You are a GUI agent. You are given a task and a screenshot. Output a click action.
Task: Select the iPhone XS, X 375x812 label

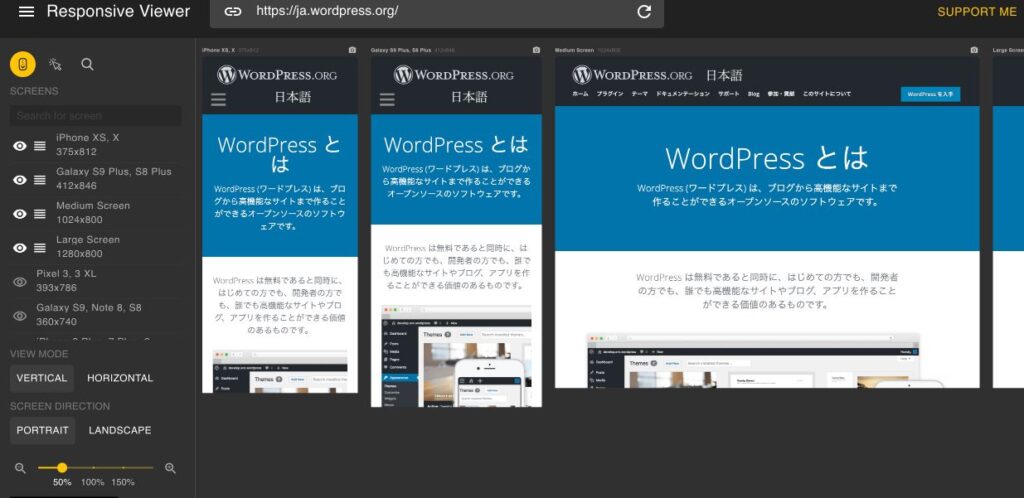click(x=88, y=145)
